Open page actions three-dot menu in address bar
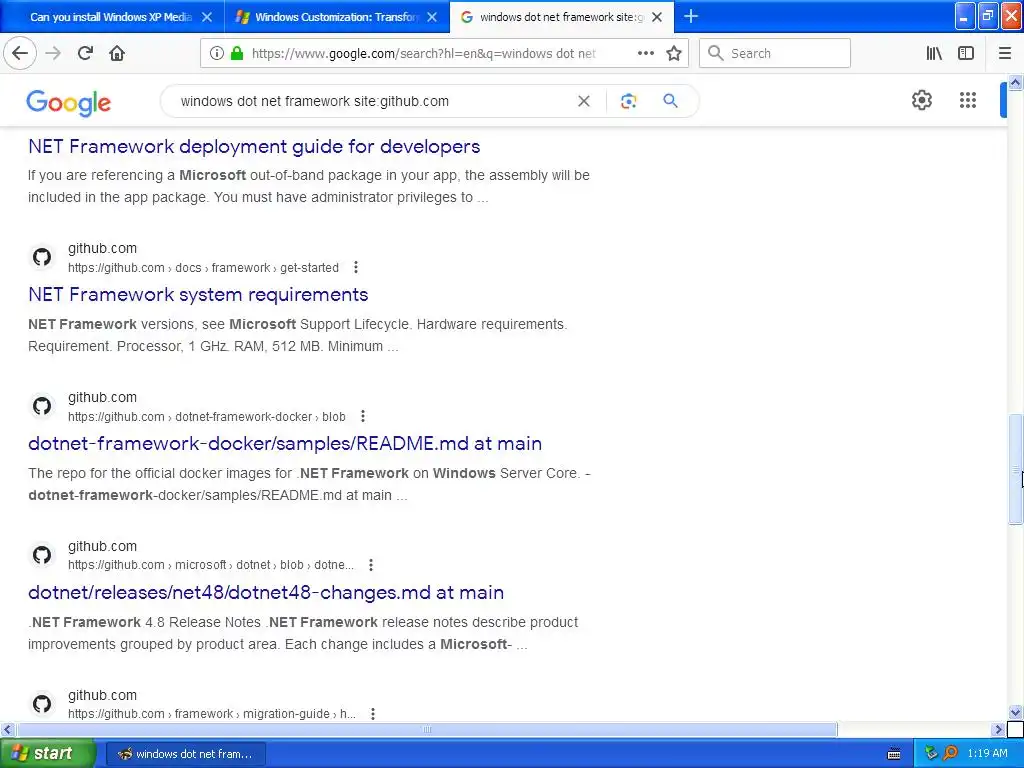Screen dimensions: 1024x768 pyautogui.click(x=645, y=54)
